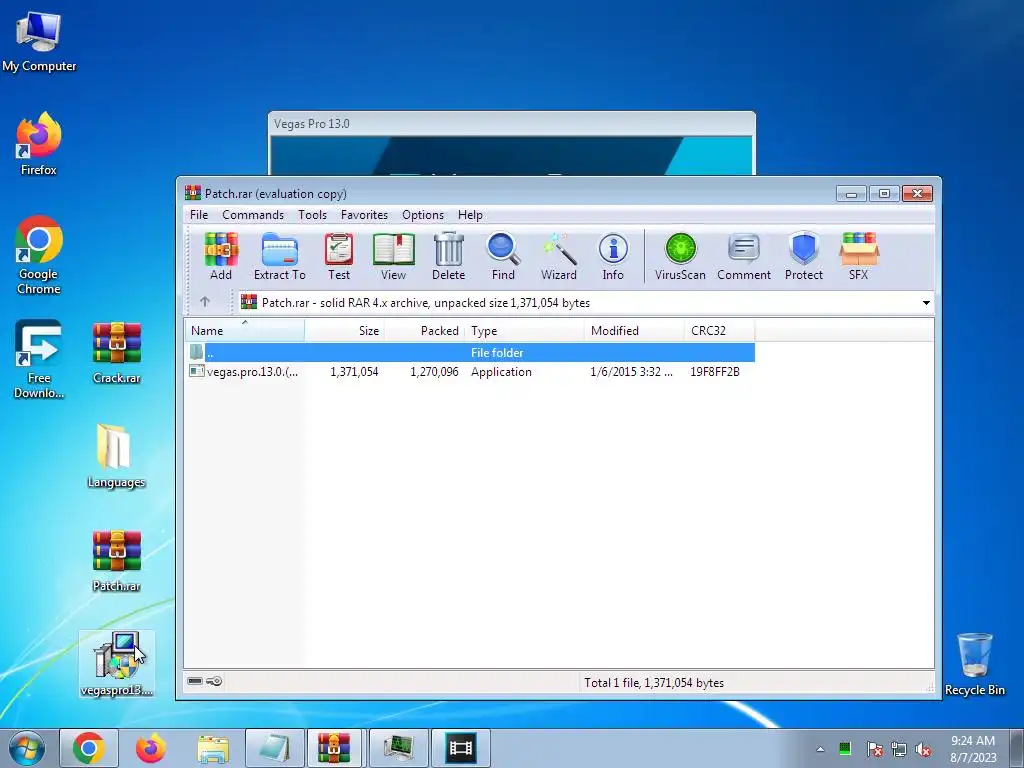Select the Languages folder on desktop
This screenshot has height=768, width=1024.
[x=116, y=456]
